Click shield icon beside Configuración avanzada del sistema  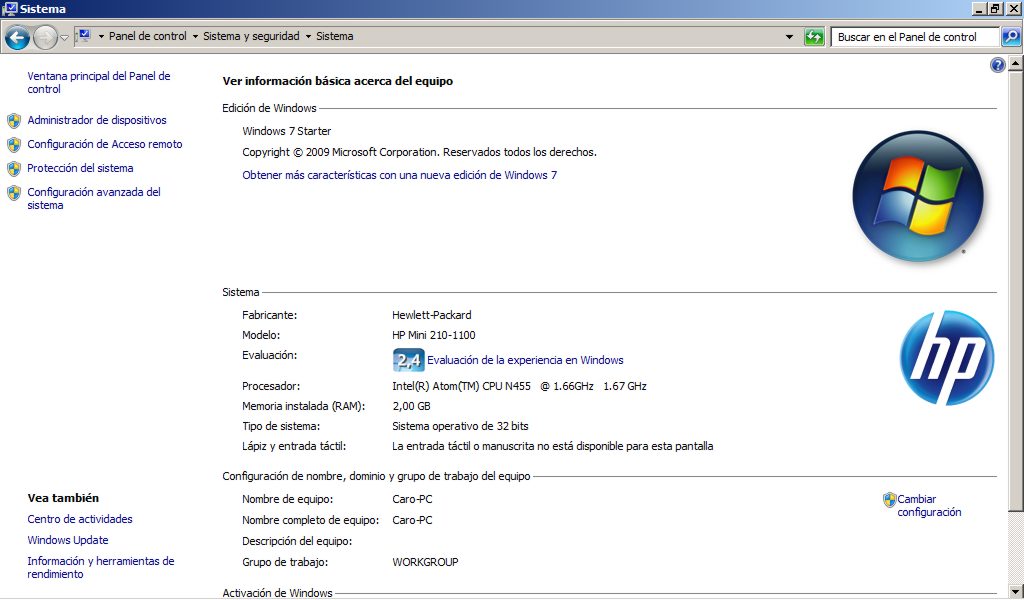(x=14, y=193)
